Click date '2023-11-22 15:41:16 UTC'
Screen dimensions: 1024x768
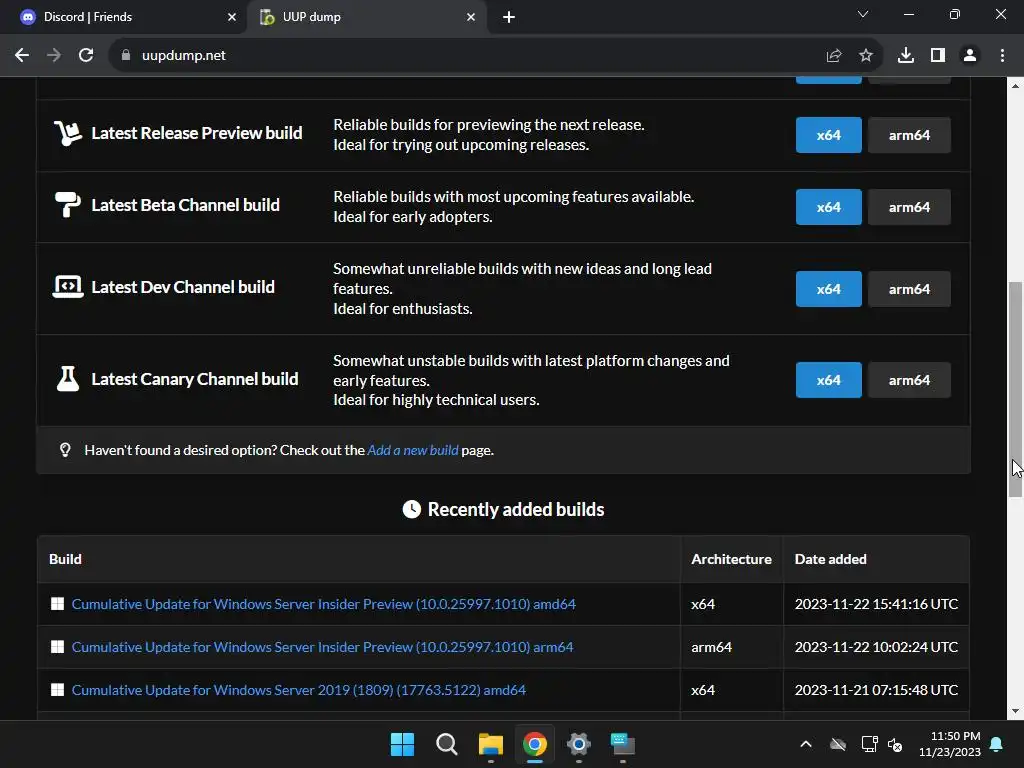tap(876, 604)
